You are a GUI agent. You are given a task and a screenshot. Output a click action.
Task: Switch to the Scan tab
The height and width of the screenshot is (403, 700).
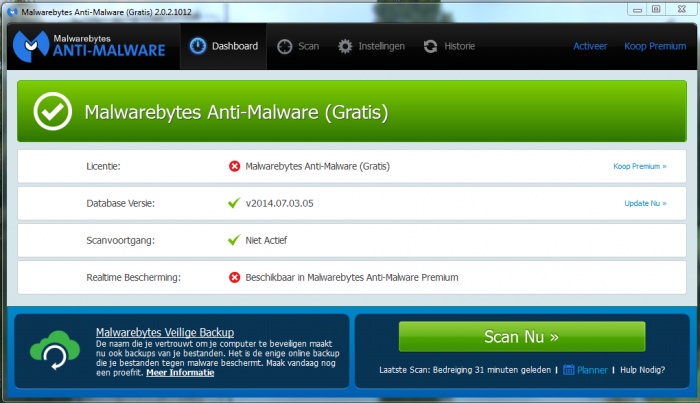click(298, 46)
